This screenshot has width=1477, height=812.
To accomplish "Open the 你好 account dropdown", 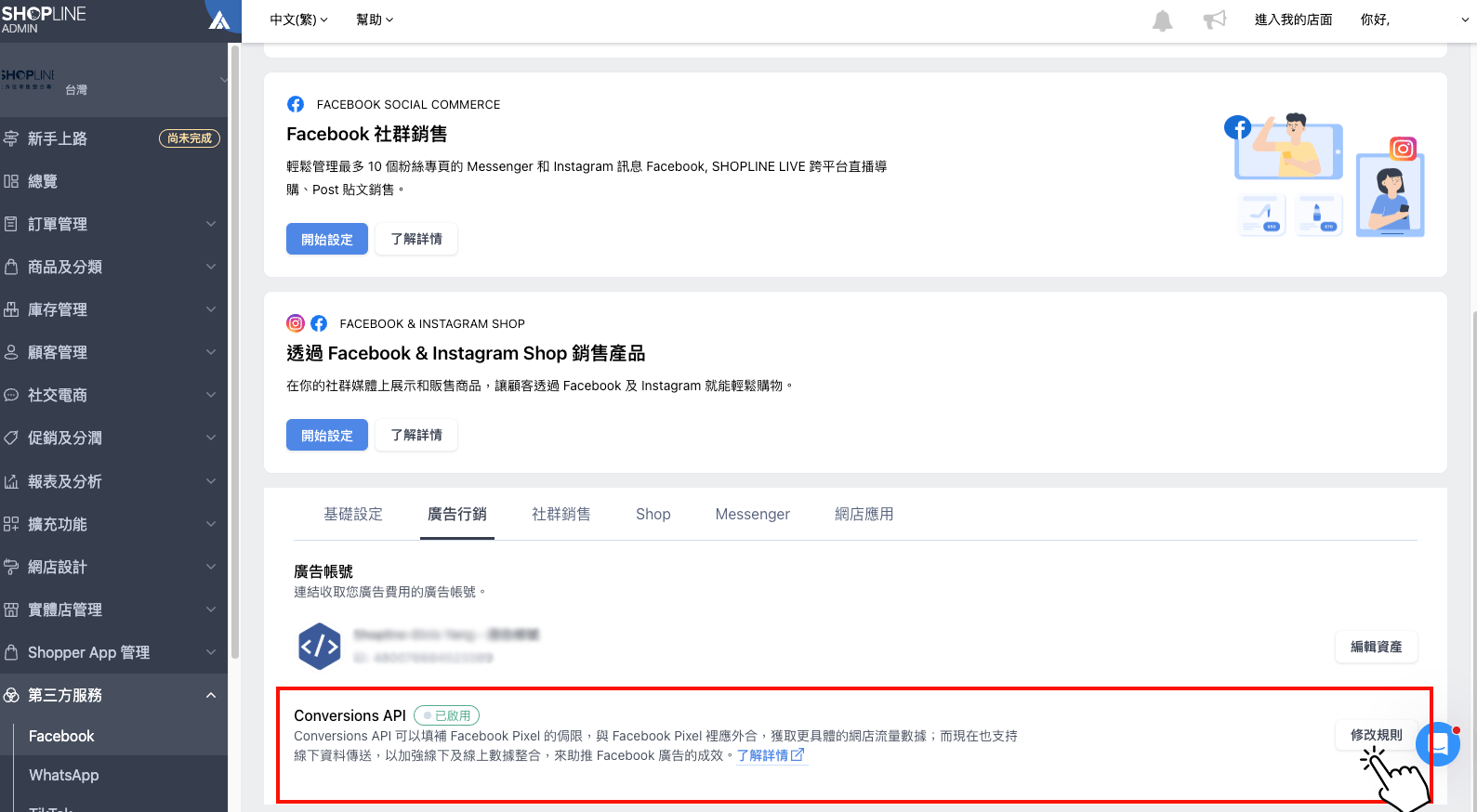I will coord(1413,20).
